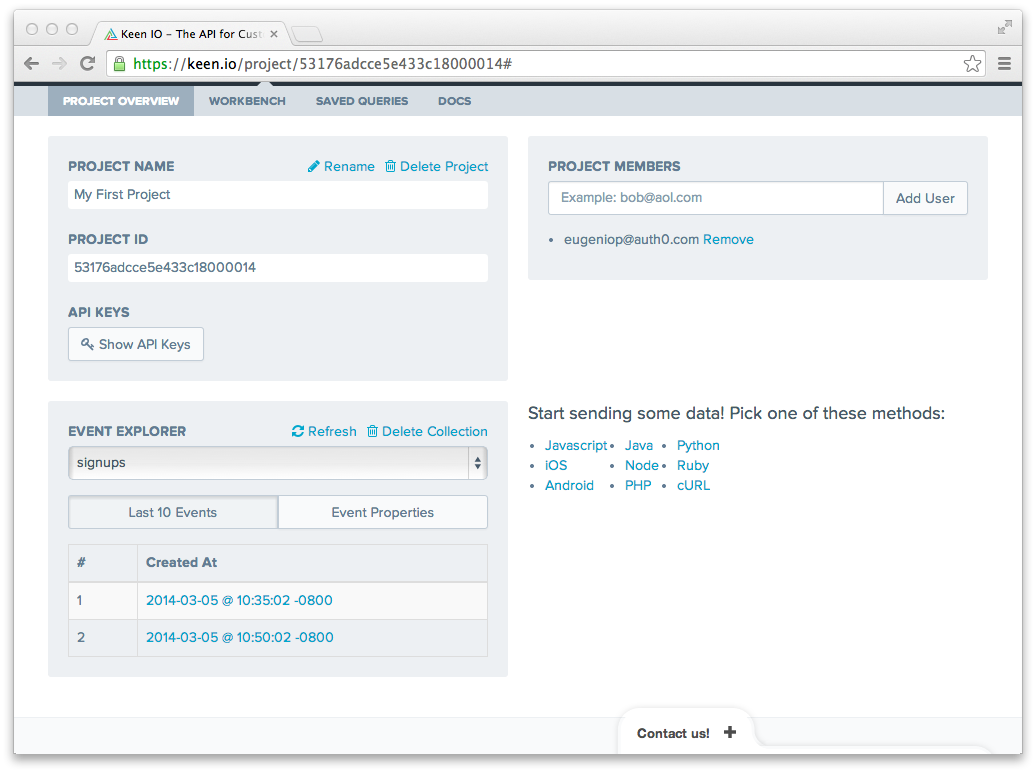Remove member eugeniop@auth0.com

[x=728, y=239]
